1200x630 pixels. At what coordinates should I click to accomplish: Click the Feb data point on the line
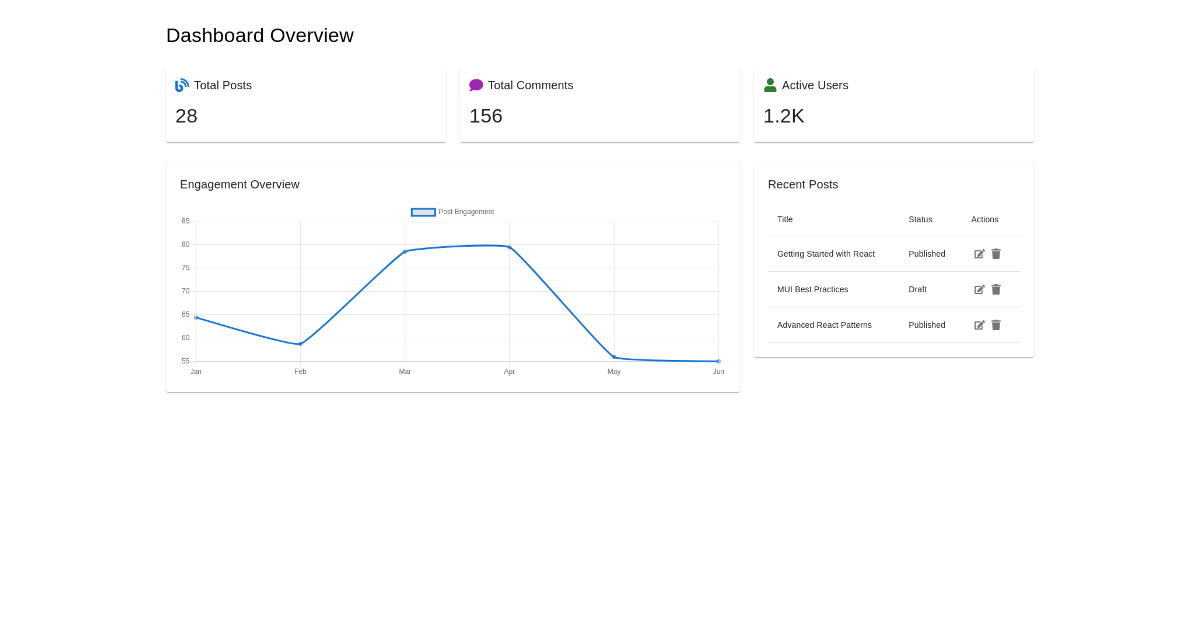(x=300, y=344)
